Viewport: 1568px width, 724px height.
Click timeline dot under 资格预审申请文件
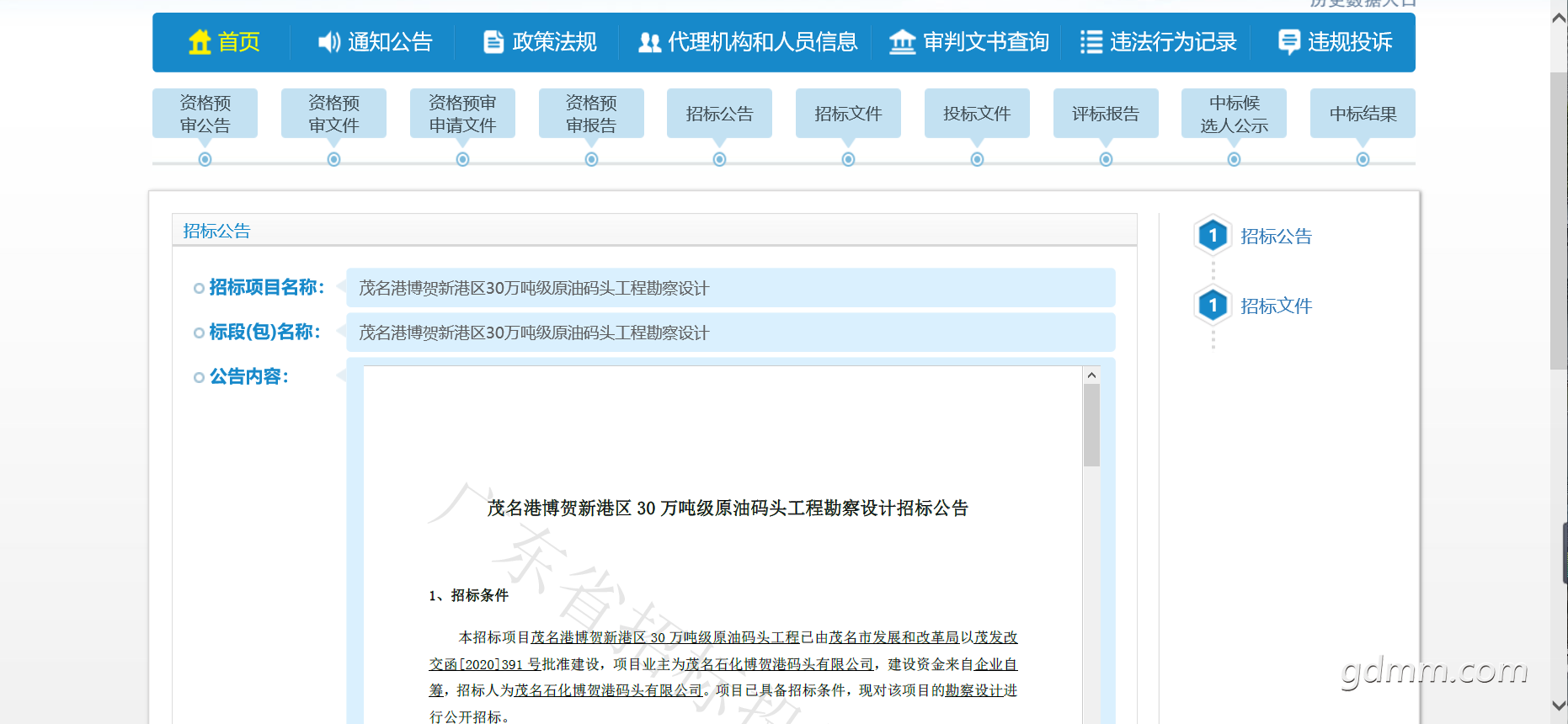pyautogui.click(x=462, y=159)
